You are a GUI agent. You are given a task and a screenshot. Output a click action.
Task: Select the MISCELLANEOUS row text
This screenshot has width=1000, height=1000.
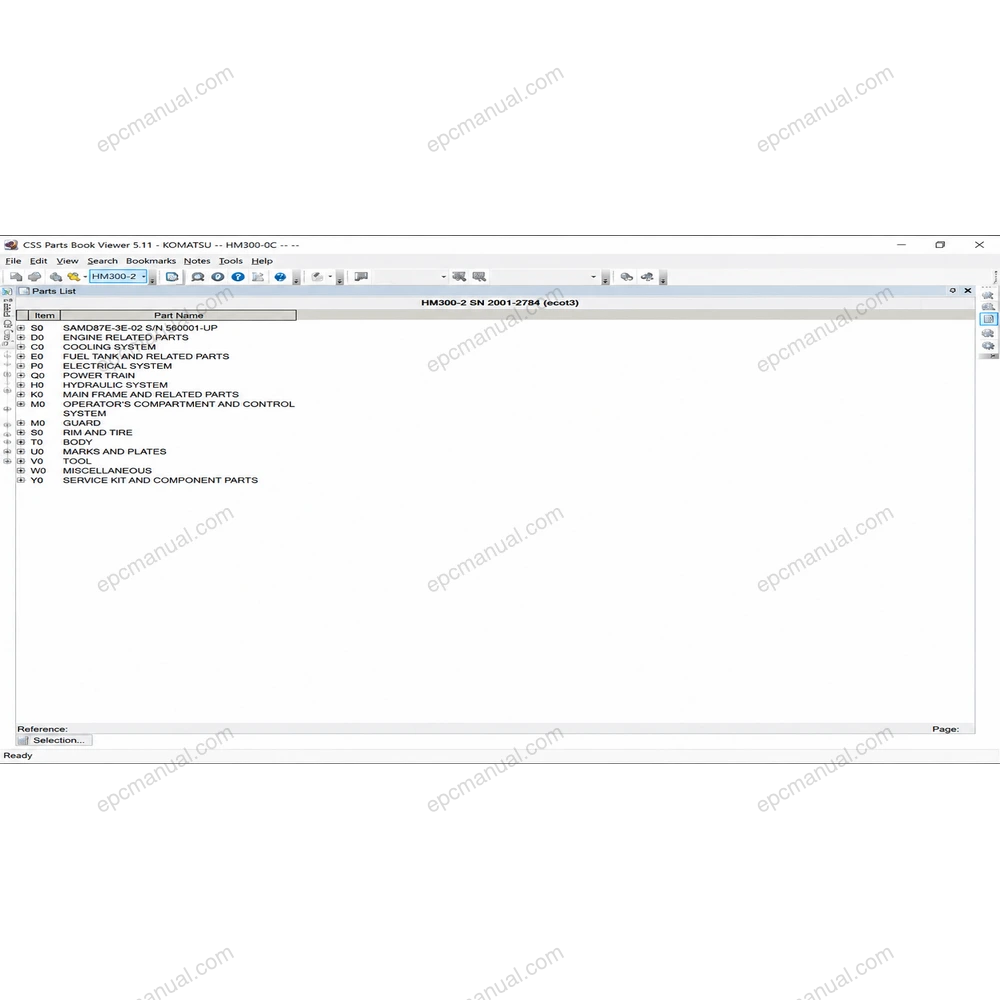[107, 471]
